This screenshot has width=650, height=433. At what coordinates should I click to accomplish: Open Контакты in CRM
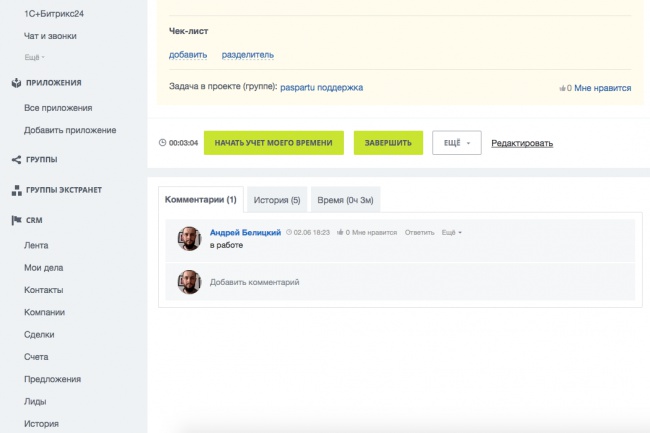(x=44, y=290)
